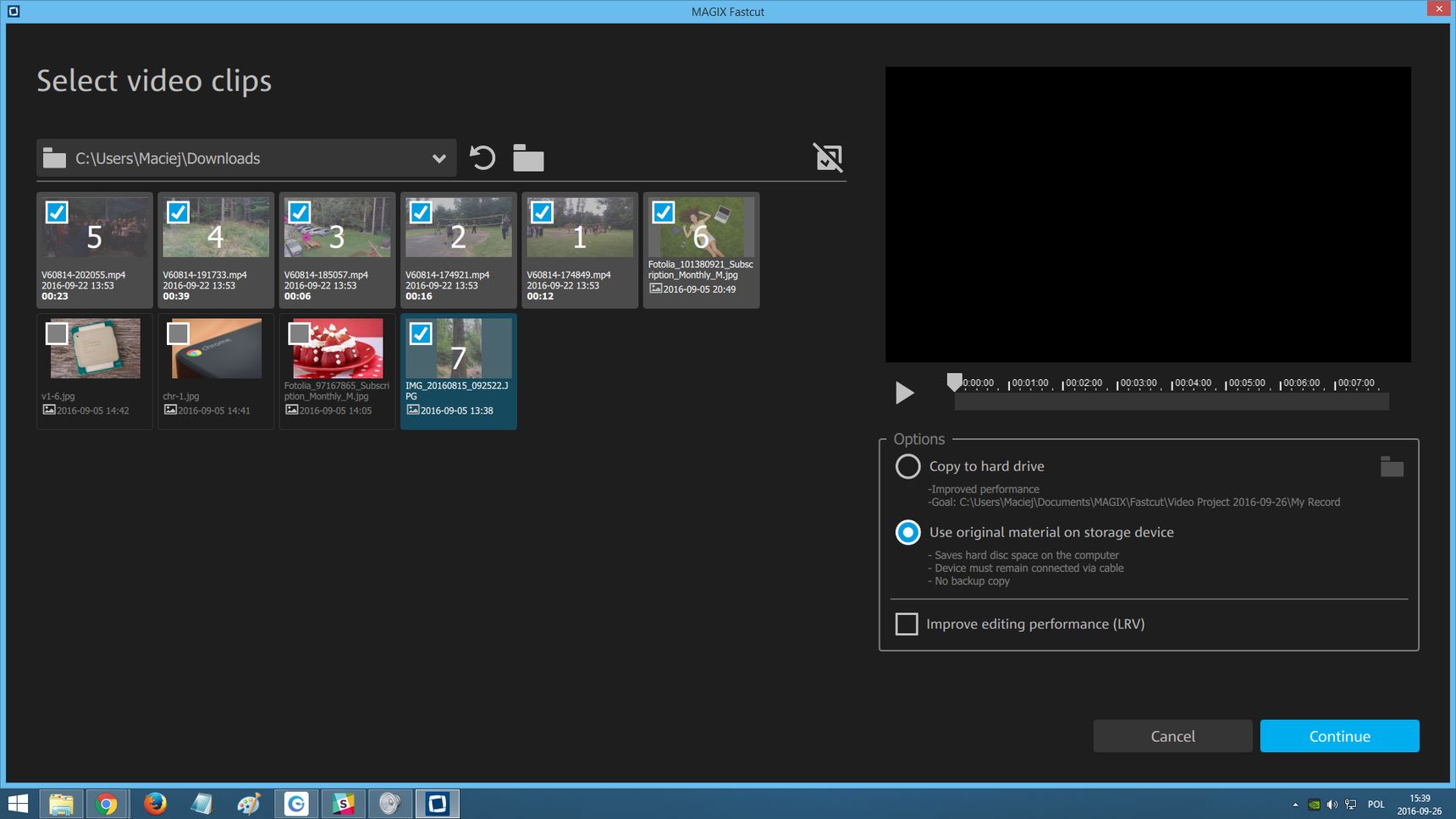Open the browse folder icon beside path
The image size is (1456, 819).
coord(528,158)
